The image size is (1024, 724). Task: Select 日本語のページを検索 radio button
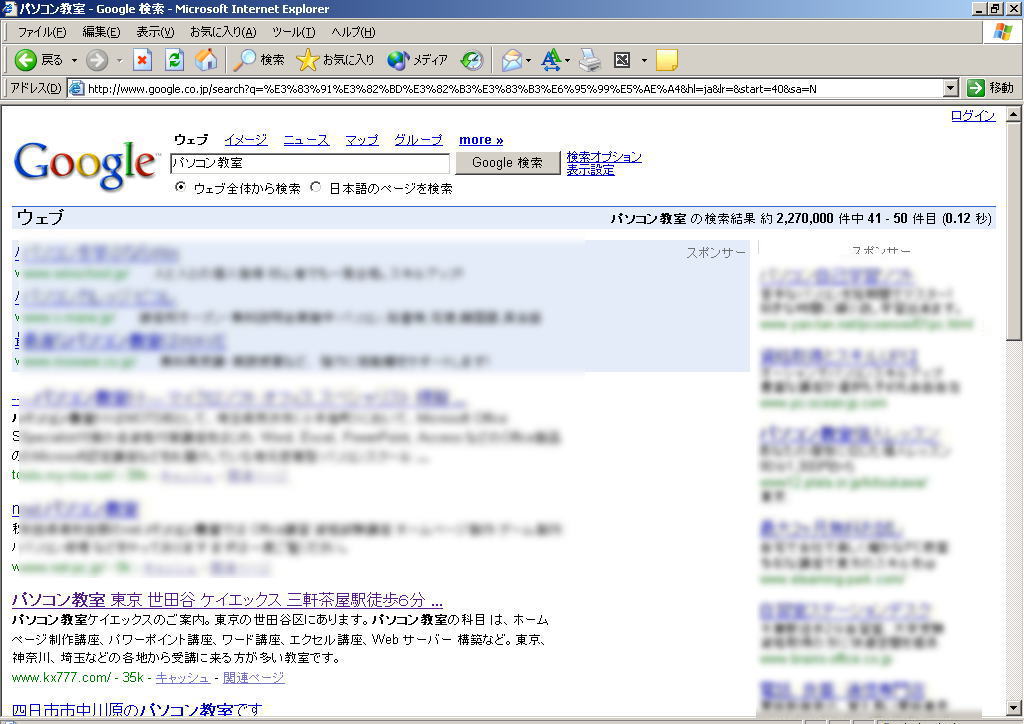click(x=316, y=187)
